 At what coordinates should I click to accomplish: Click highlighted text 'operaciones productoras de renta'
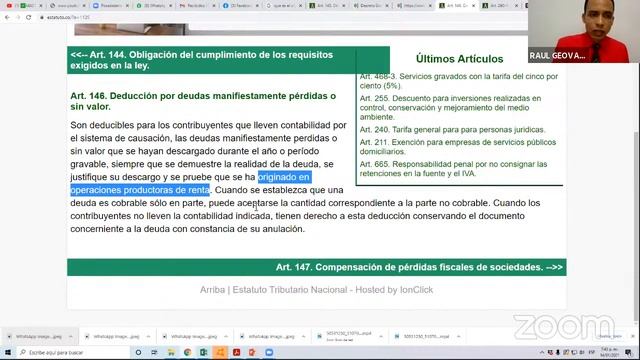coord(140,190)
